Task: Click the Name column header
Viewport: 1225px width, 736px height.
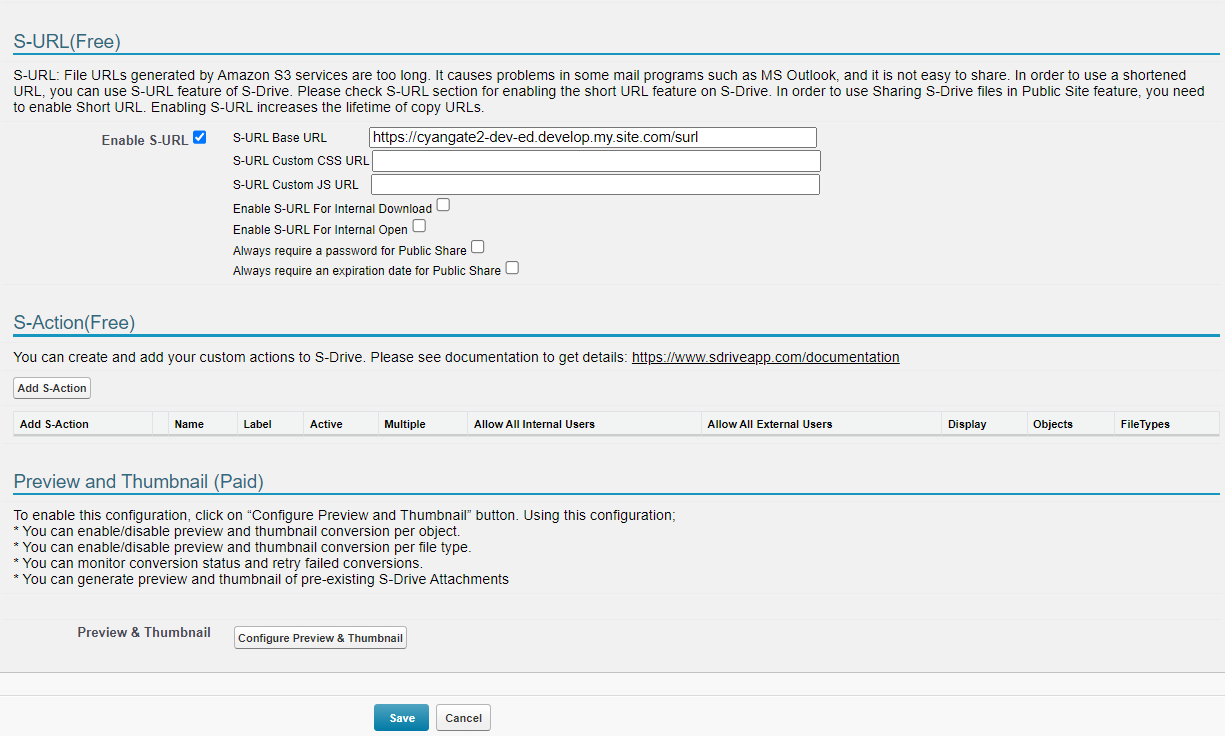Action: 189,424
